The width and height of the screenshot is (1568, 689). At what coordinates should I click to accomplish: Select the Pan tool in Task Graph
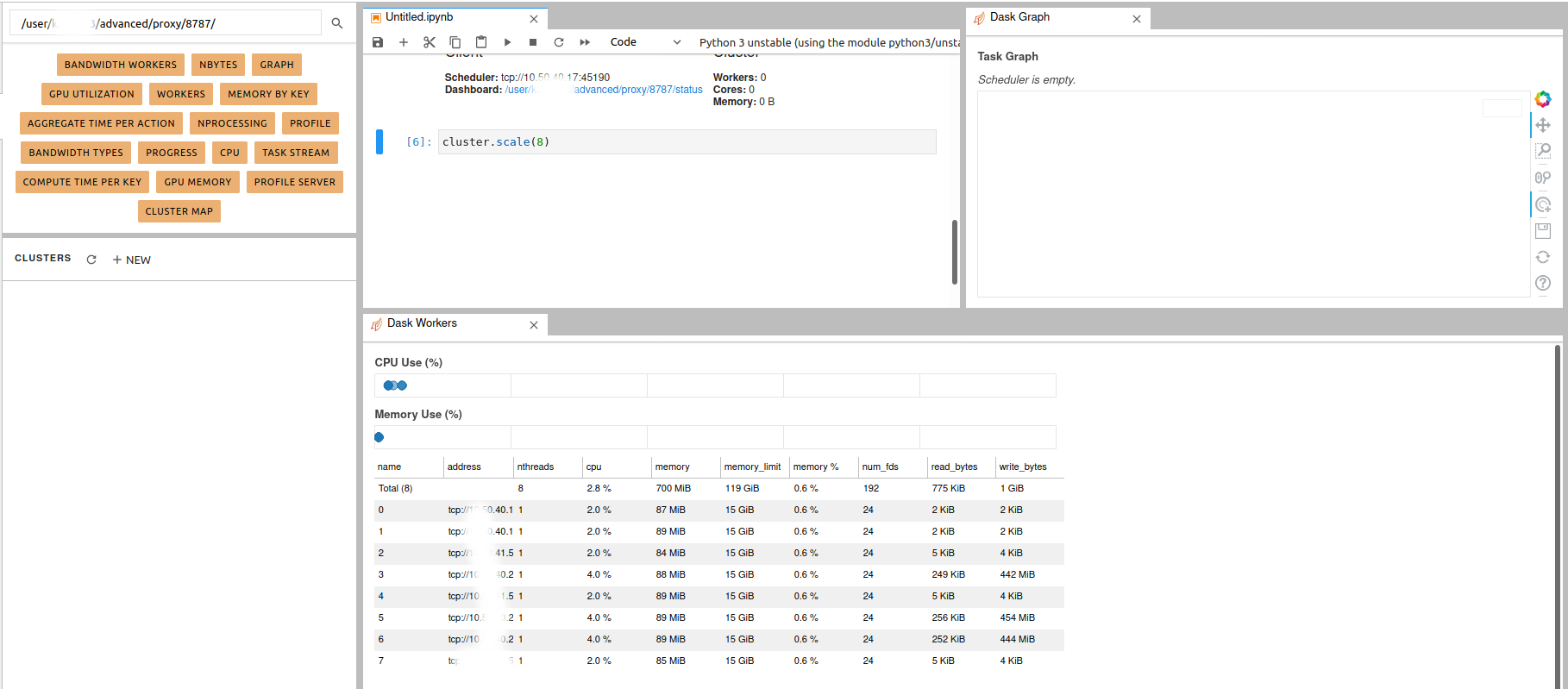(1543, 125)
